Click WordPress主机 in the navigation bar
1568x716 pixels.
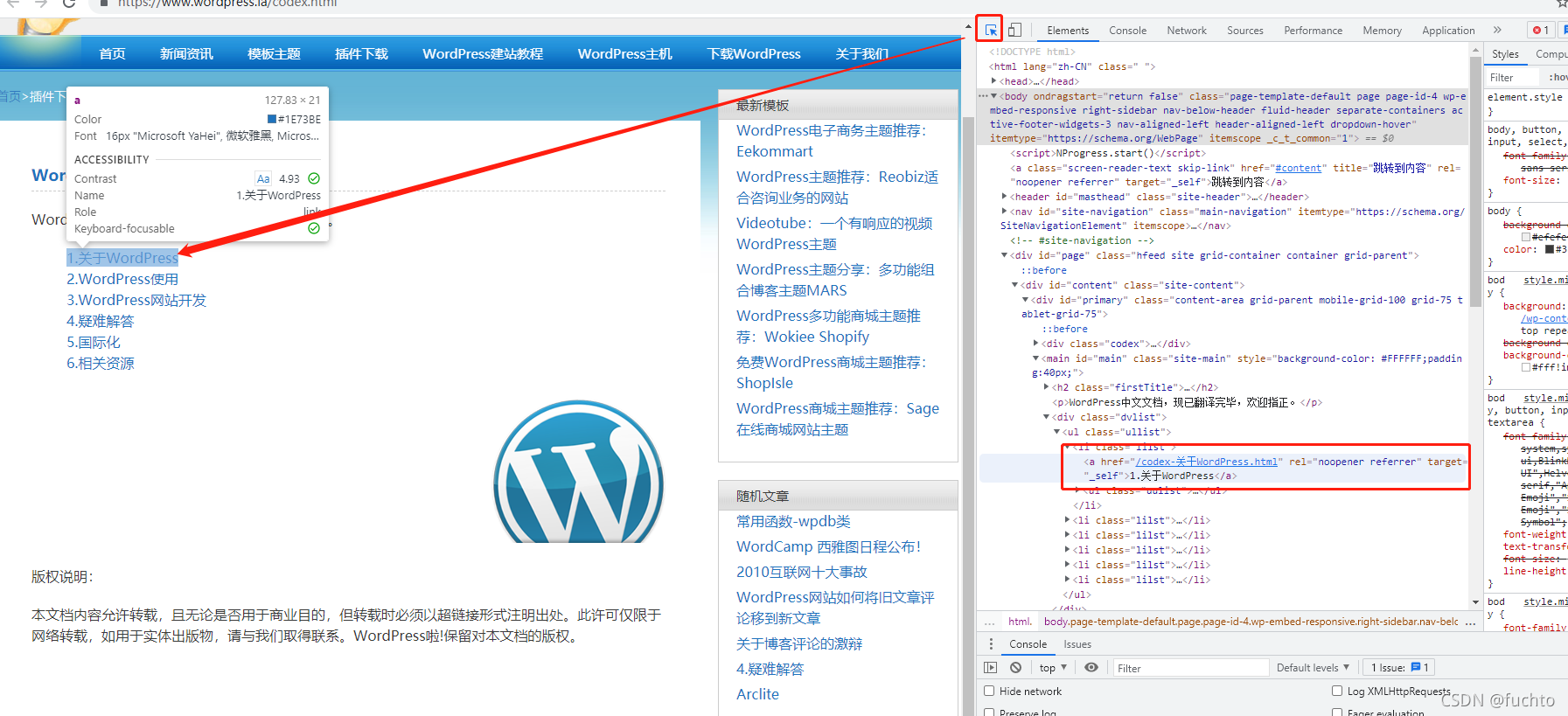click(x=624, y=54)
